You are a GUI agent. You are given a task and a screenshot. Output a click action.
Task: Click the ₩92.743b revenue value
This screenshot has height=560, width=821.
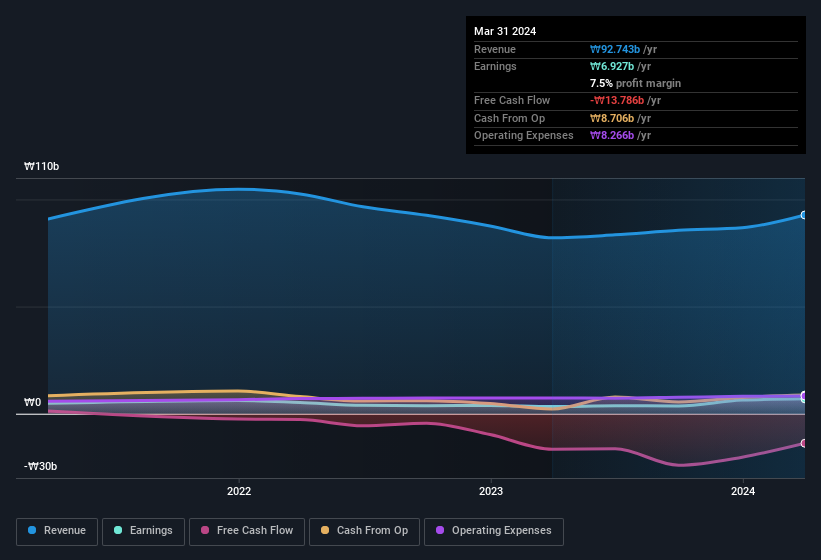pos(615,49)
